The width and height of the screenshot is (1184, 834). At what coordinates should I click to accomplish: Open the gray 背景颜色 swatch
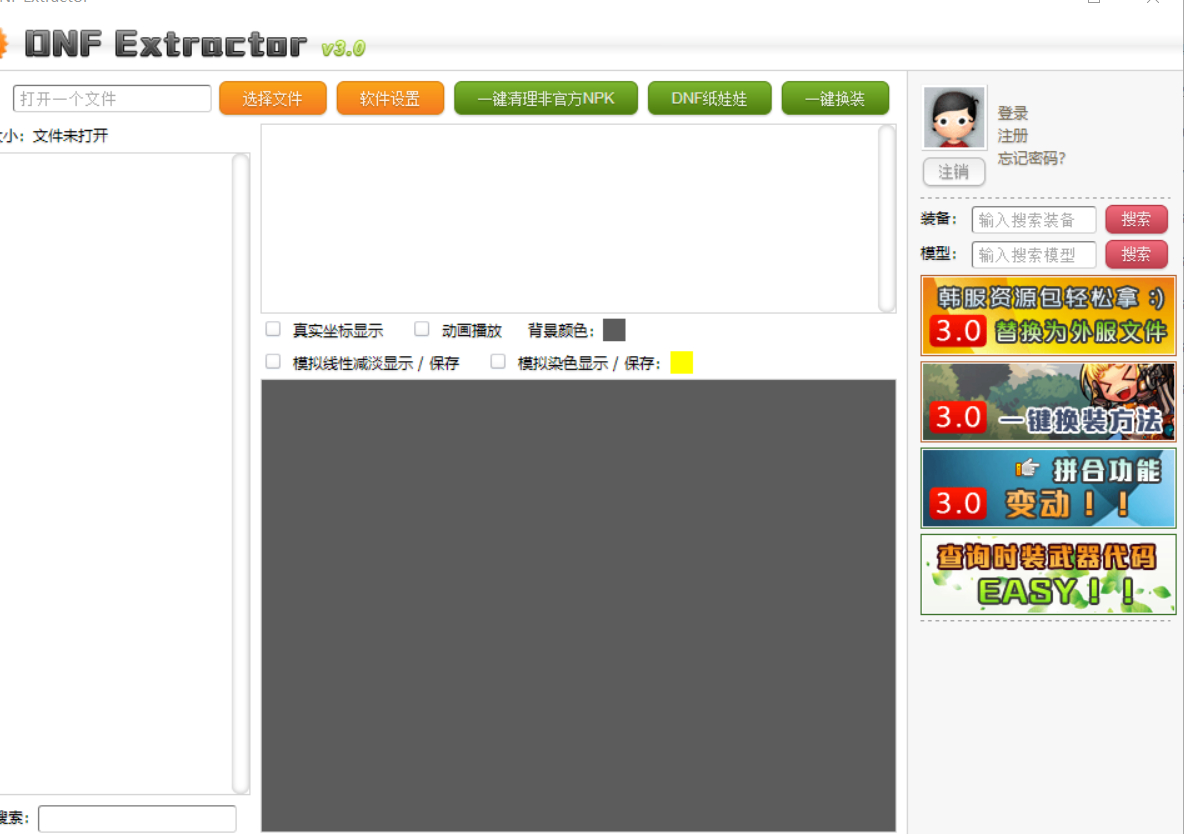click(x=614, y=330)
